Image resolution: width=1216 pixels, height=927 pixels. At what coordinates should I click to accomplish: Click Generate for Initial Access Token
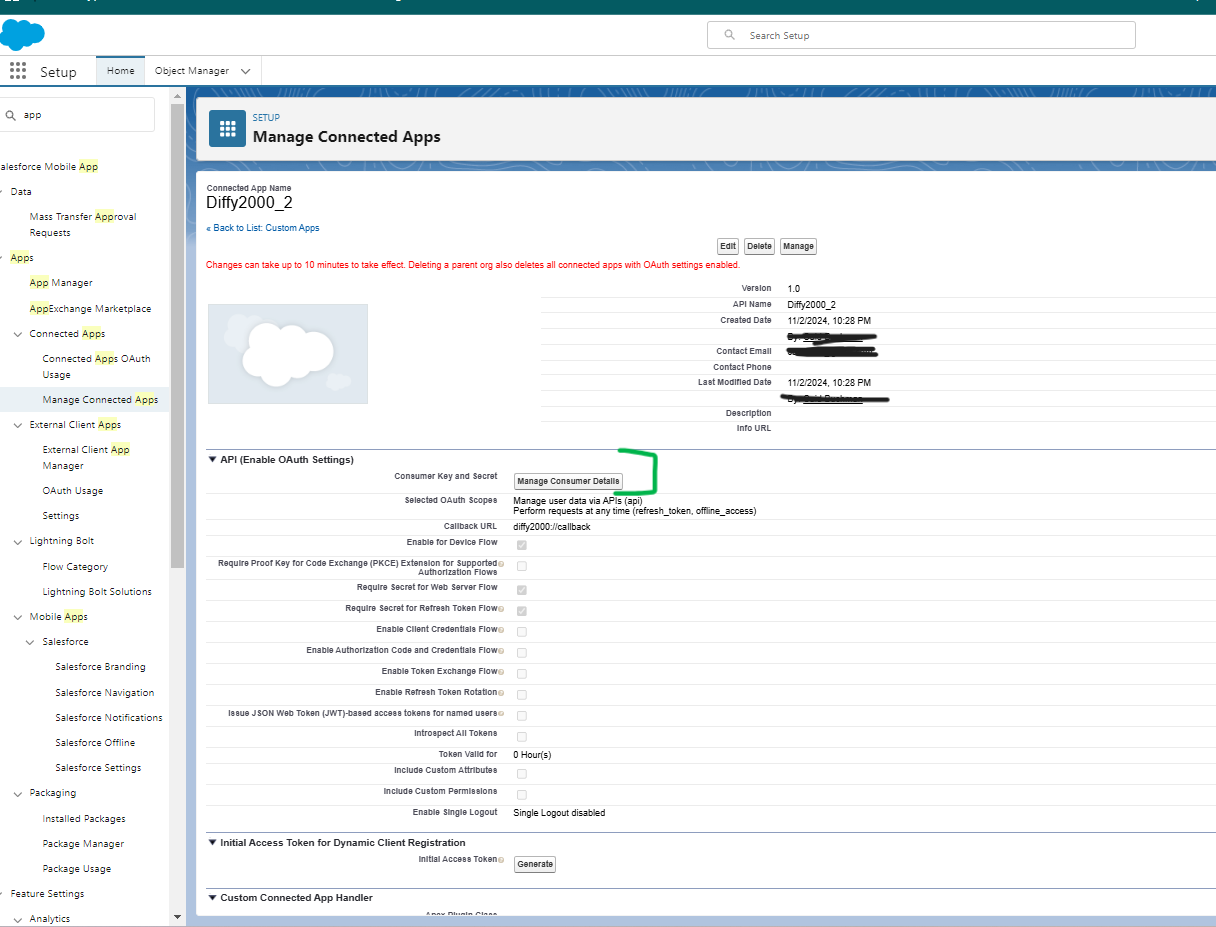tap(535, 864)
